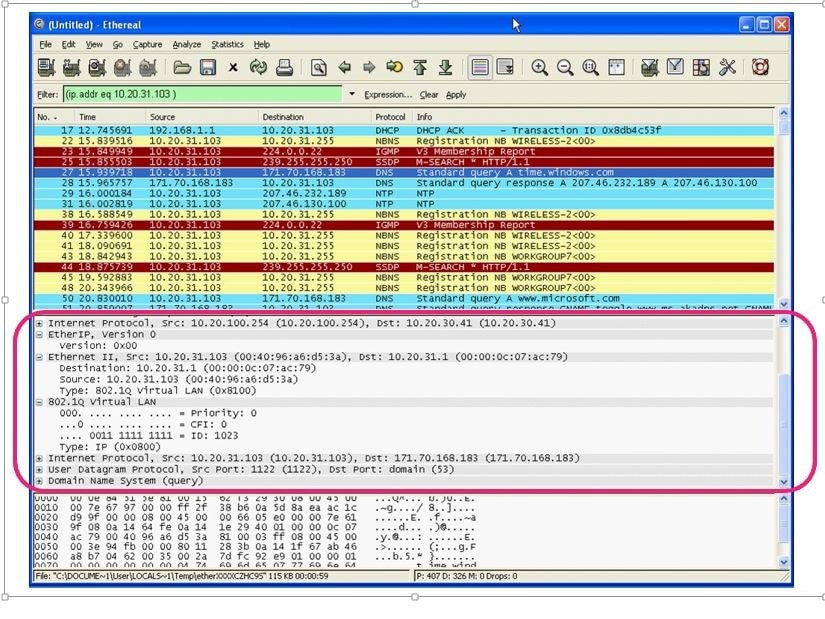
Task: Open the File menu
Action: click(x=45, y=45)
